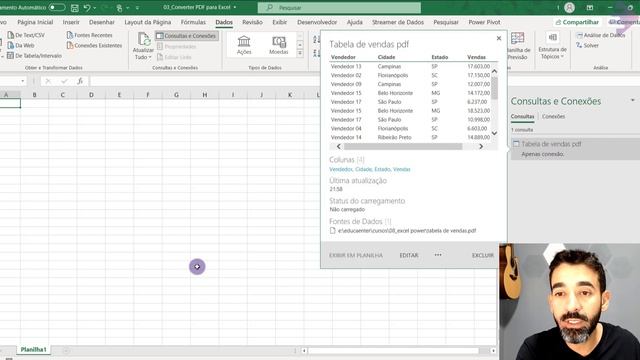Image resolution: width=640 pixels, height=360 pixels.
Task: Click Vendedor 13 row in preview
Action: [410, 66]
